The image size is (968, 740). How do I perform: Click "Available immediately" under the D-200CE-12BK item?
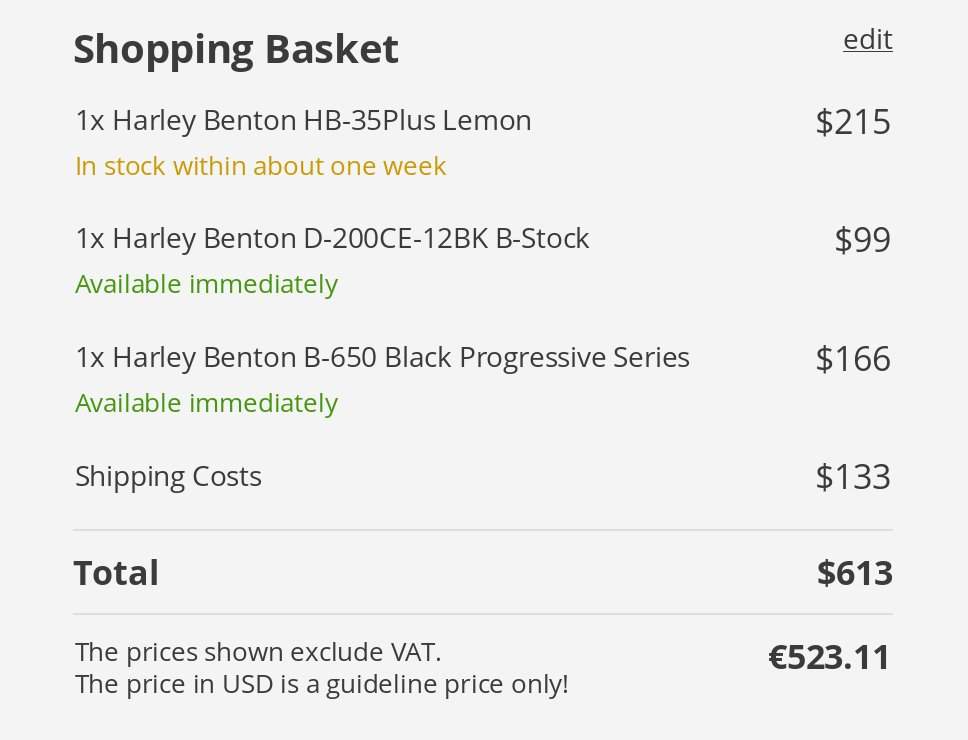206,285
